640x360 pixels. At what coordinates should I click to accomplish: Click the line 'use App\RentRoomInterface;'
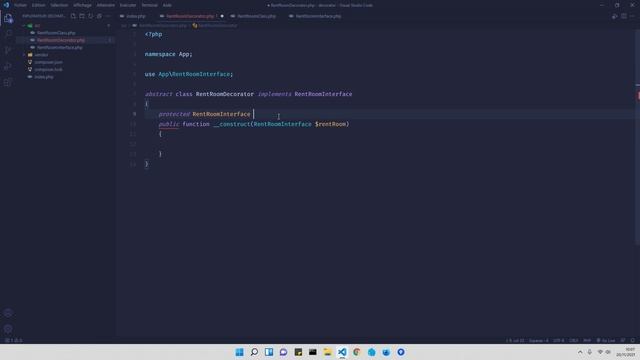click(x=189, y=74)
